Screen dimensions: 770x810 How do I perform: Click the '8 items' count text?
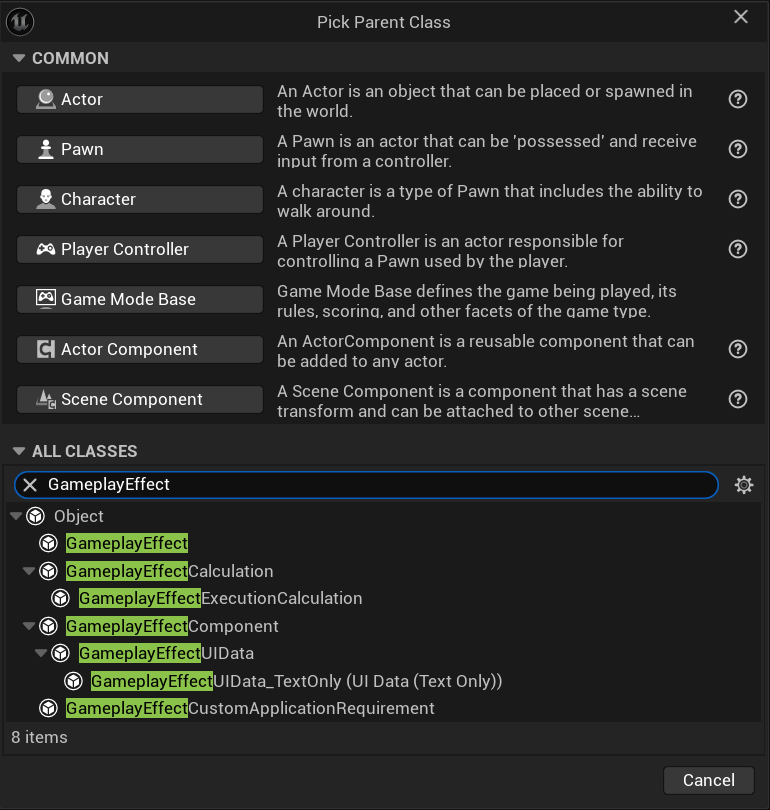[39, 737]
